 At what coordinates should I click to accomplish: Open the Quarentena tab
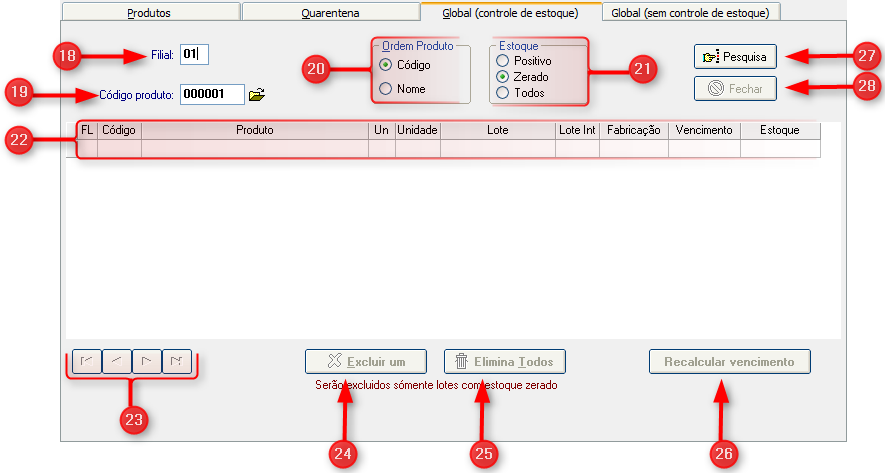coord(329,13)
